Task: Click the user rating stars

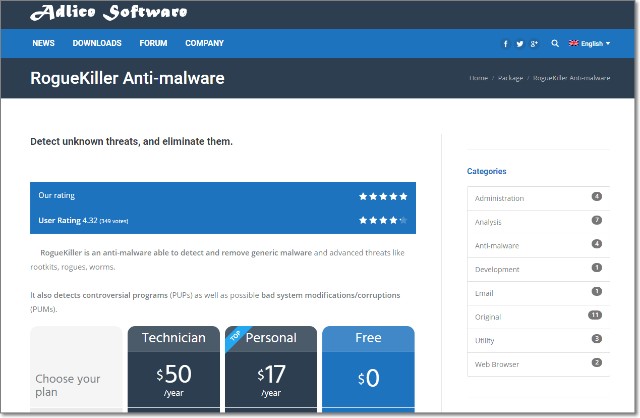Action: (x=383, y=219)
